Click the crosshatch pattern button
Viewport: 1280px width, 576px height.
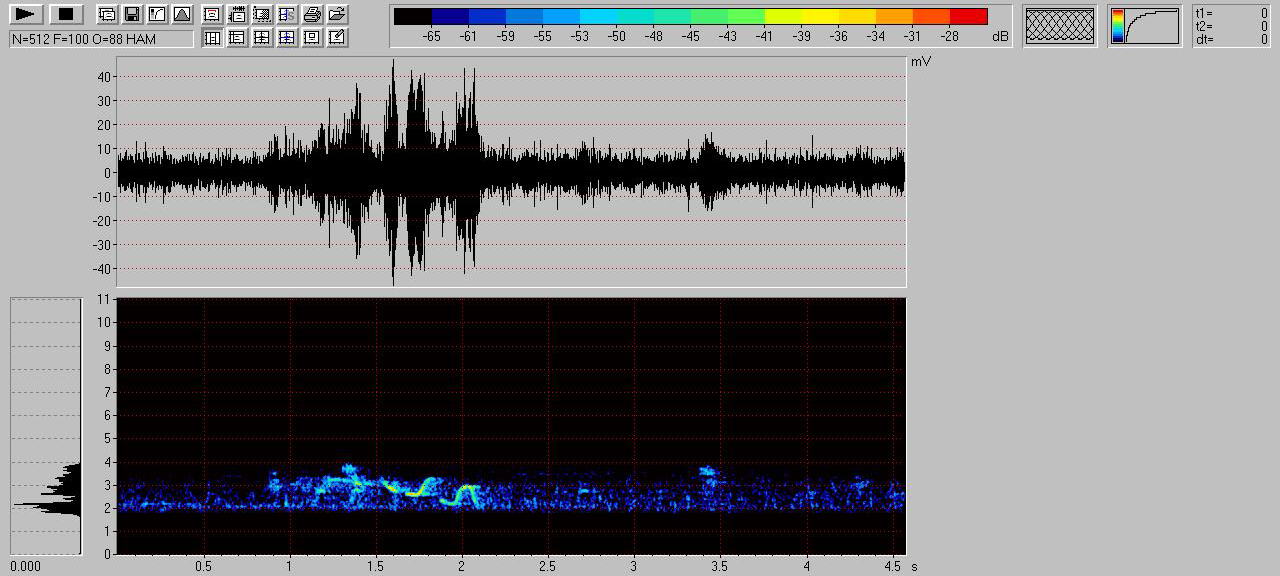(1060, 25)
